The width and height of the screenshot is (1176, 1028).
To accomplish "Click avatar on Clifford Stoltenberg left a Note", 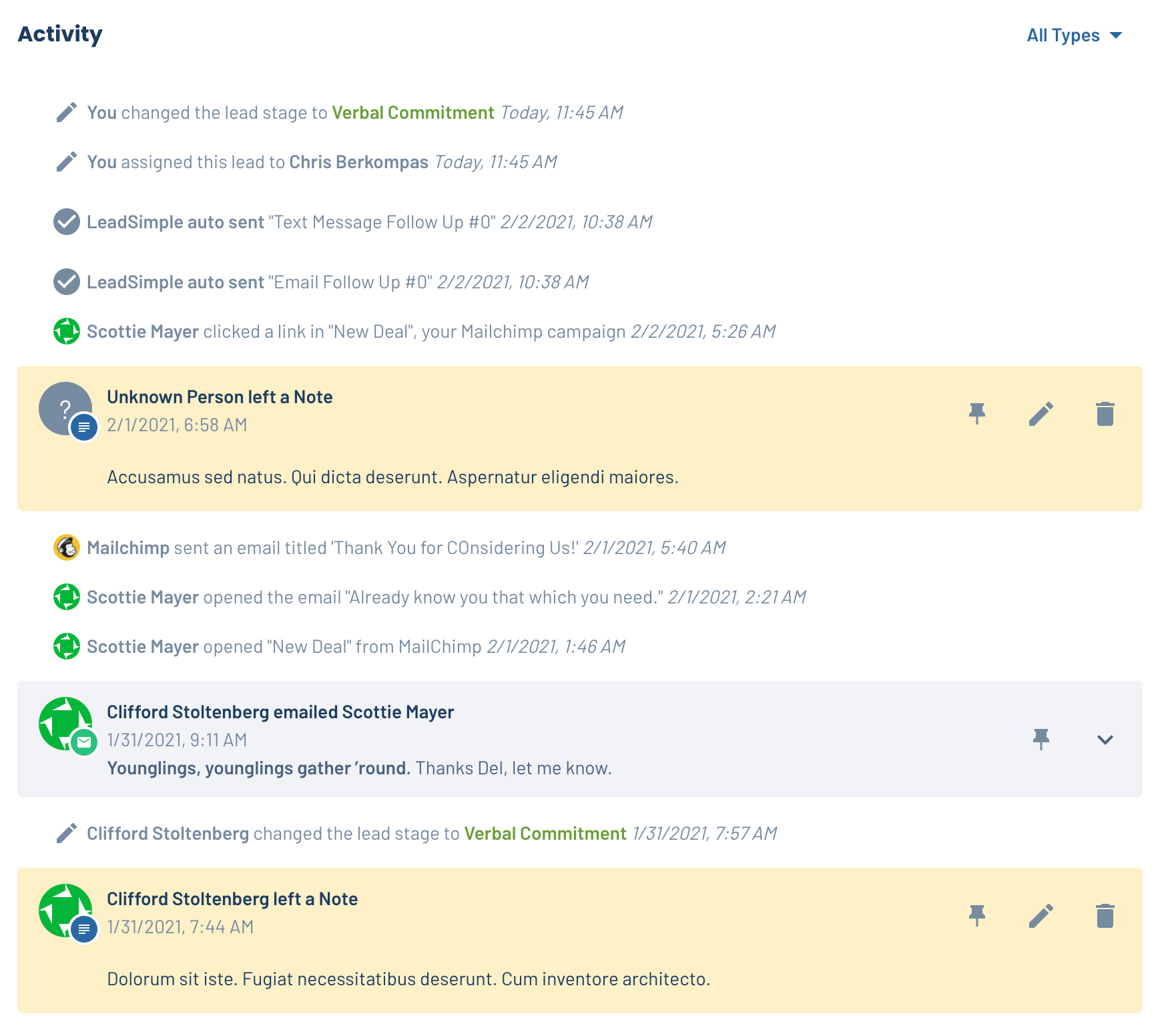I will pos(65,911).
